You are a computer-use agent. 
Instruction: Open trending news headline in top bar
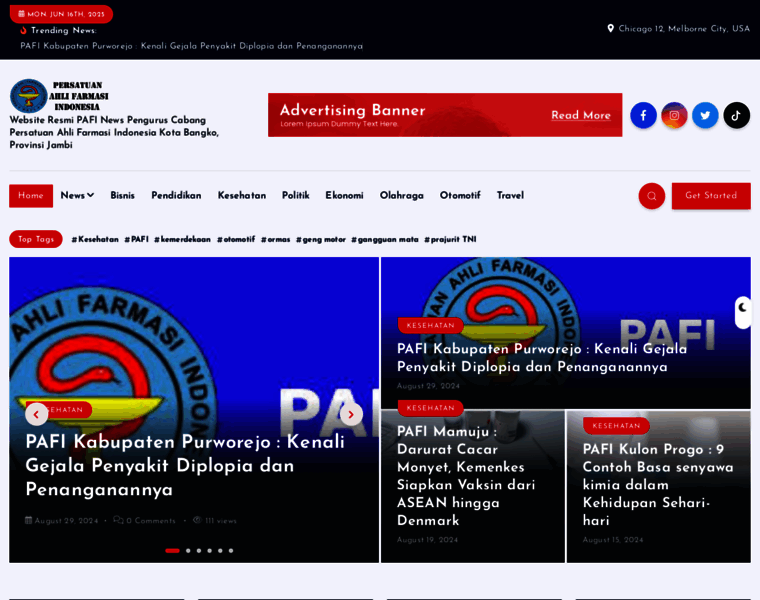(191, 46)
